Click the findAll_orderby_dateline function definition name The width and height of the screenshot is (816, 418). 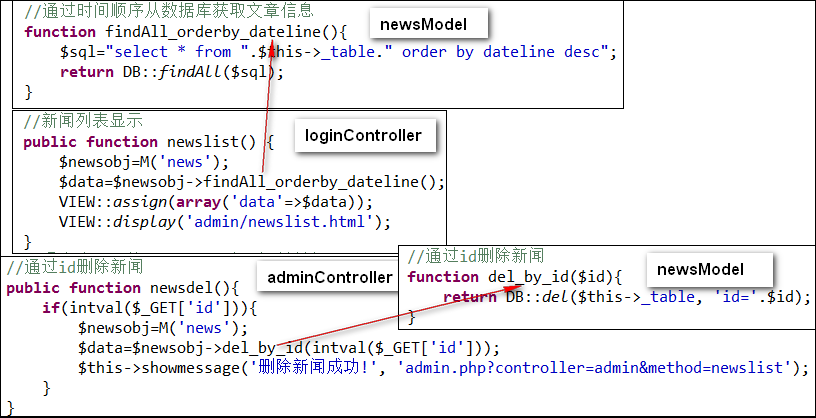[x=214, y=32]
